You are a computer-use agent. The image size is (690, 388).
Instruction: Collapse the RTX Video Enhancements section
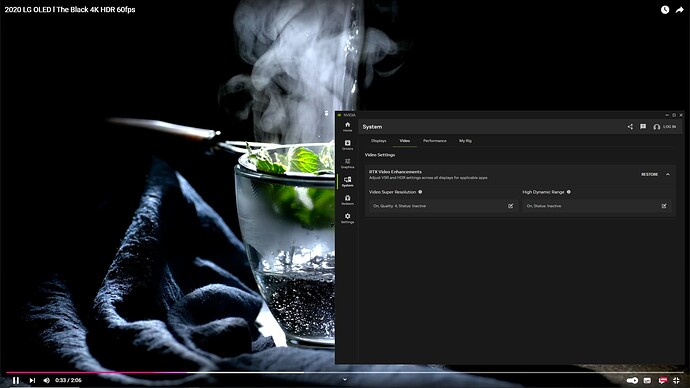click(x=668, y=175)
